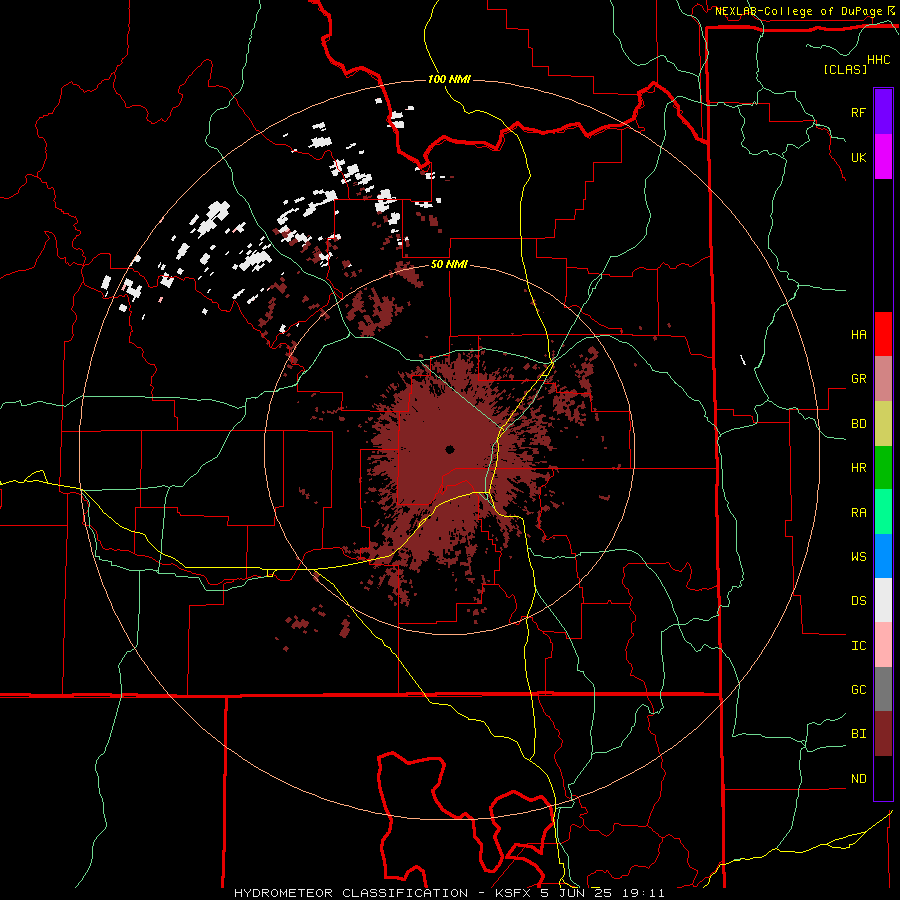The image size is (900, 900).
Task: Click the RA light green legend swatch
Action: 883,512
